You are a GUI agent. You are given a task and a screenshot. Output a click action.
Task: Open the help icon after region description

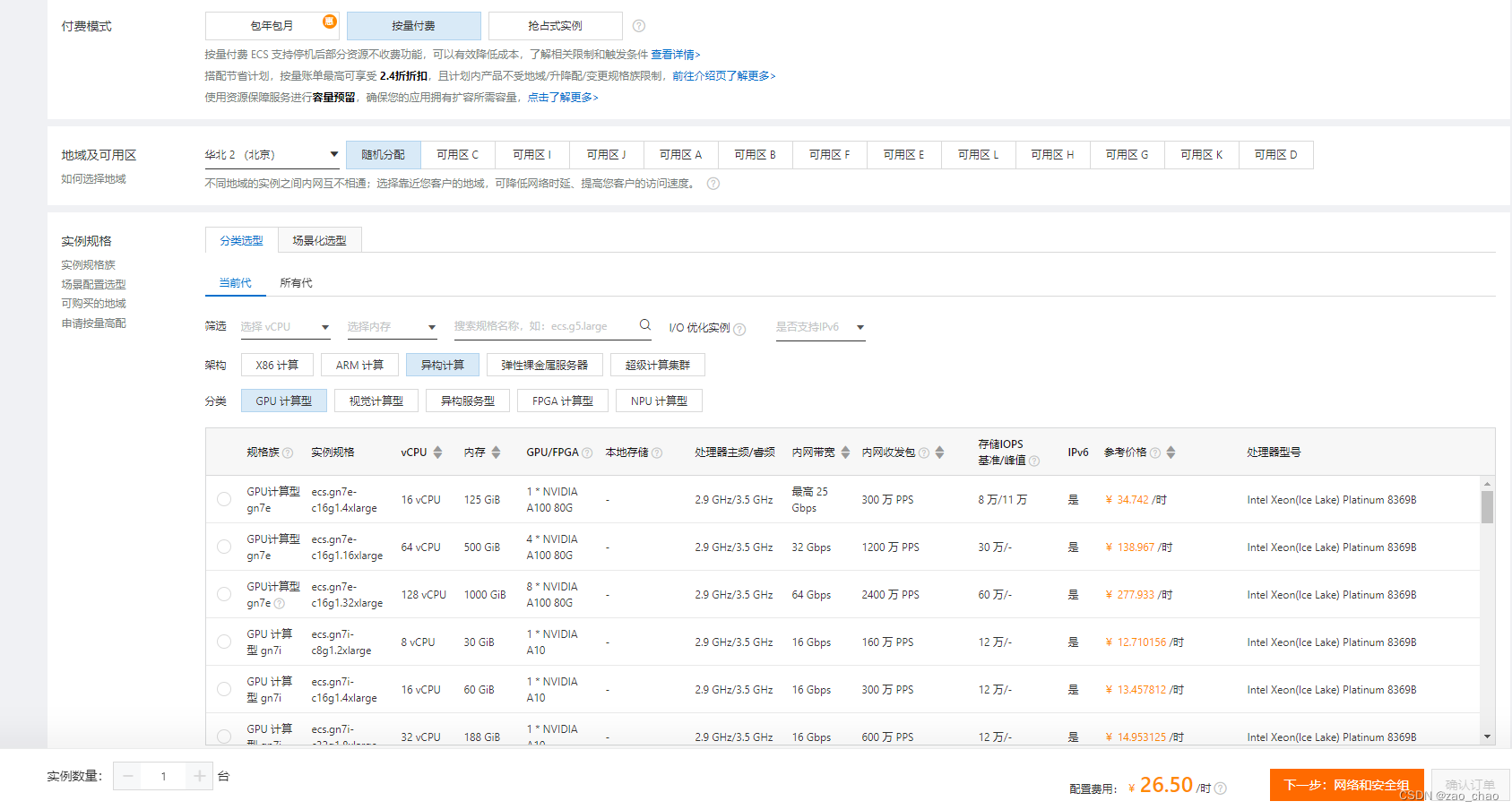pyautogui.click(x=713, y=184)
